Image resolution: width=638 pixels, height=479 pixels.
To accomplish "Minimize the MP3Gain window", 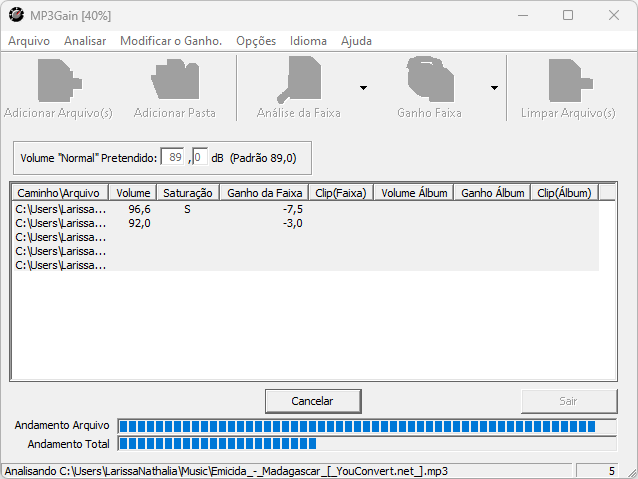I will point(523,15).
